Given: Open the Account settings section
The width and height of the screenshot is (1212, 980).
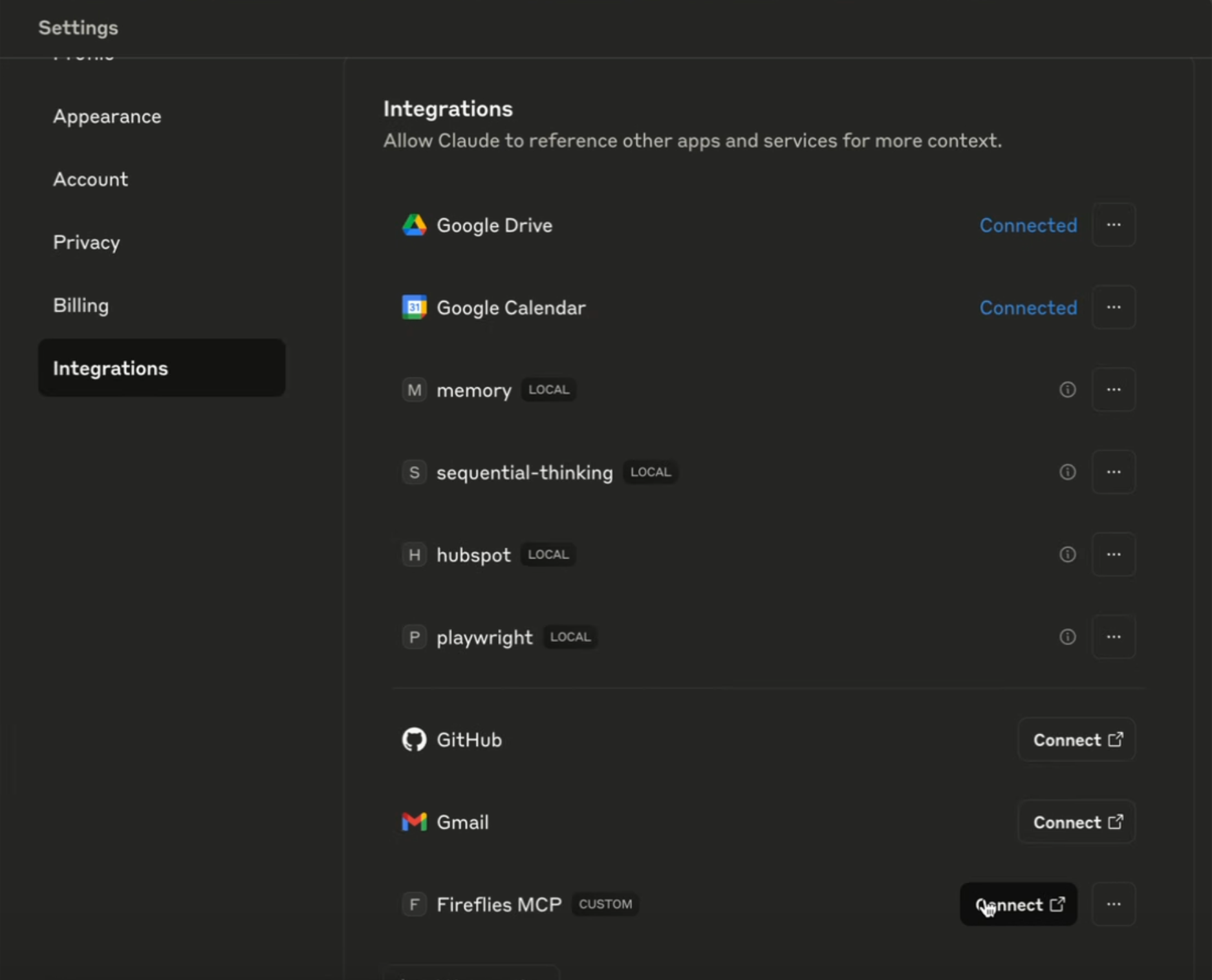Looking at the screenshot, I should click(91, 179).
